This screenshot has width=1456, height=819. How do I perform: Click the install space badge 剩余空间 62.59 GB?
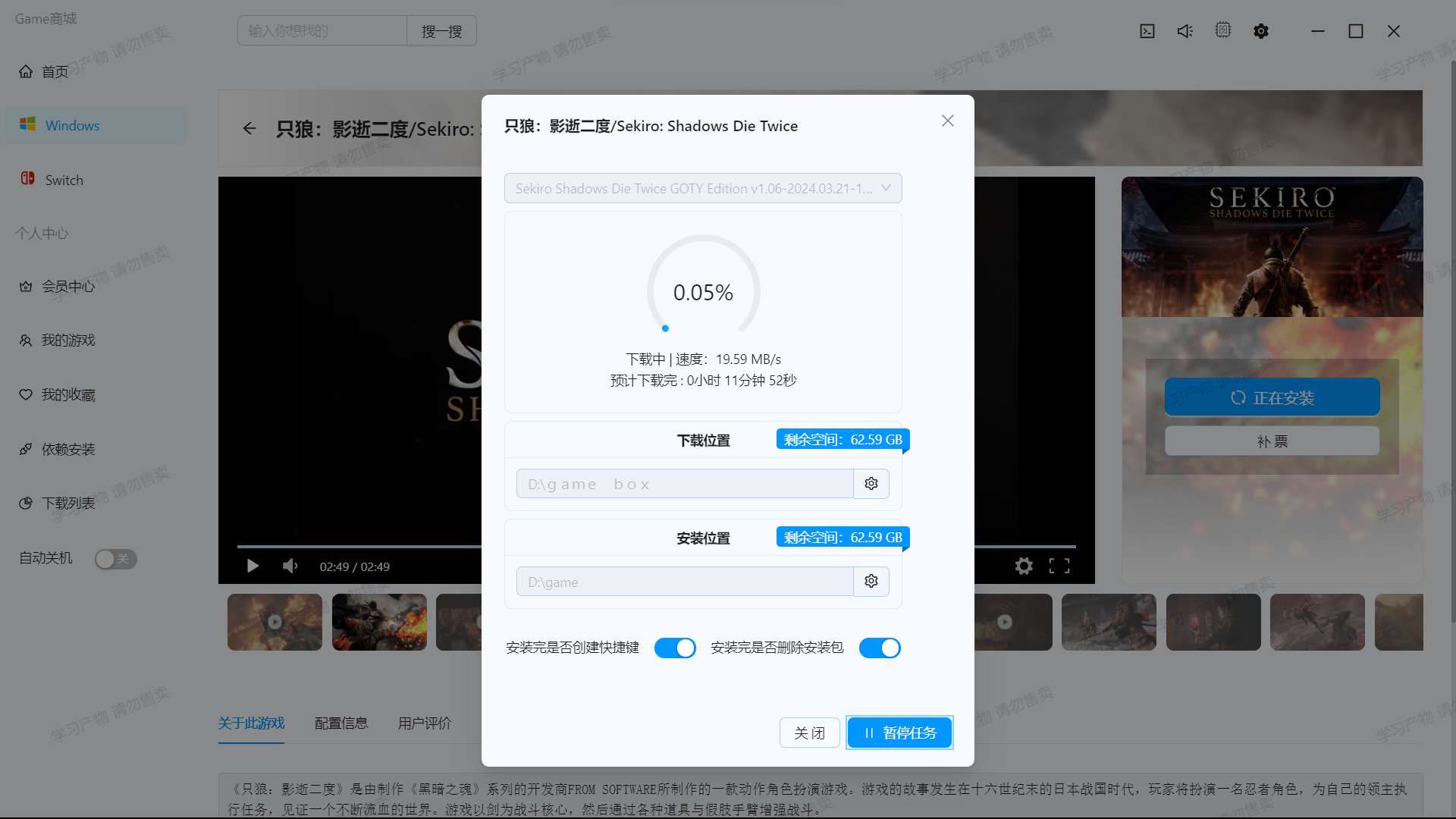(x=843, y=538)
